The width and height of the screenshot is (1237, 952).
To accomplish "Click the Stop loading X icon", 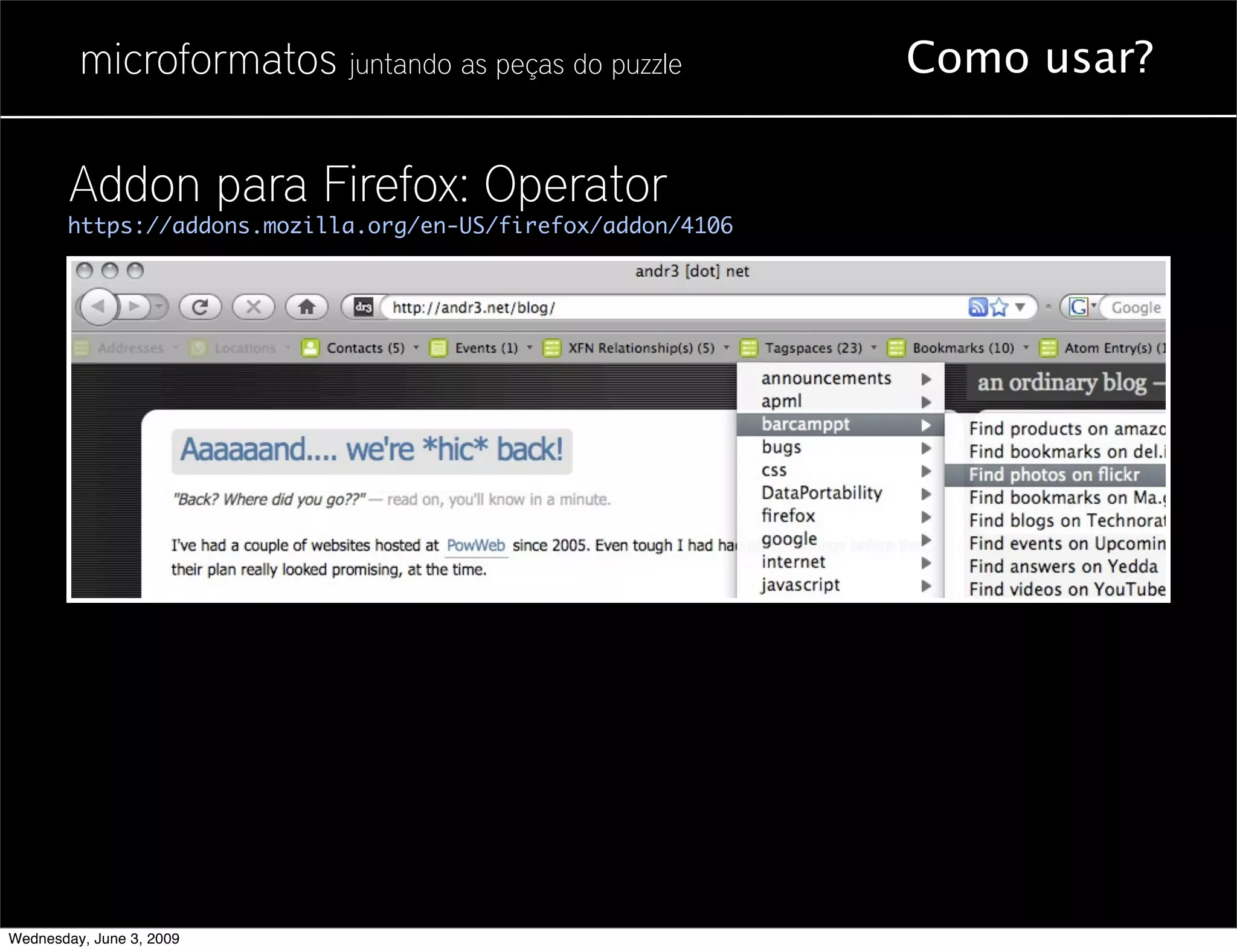I will [254, 307].
